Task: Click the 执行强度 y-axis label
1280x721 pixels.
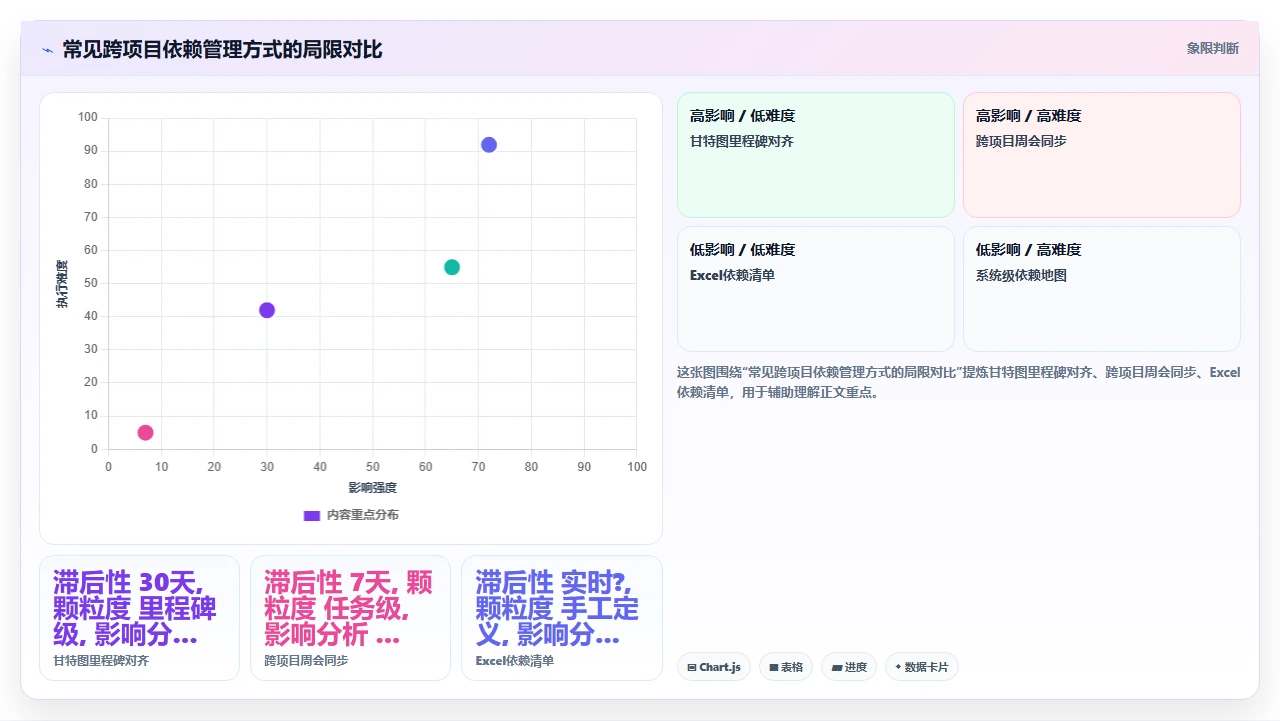Action: point(62,284)
